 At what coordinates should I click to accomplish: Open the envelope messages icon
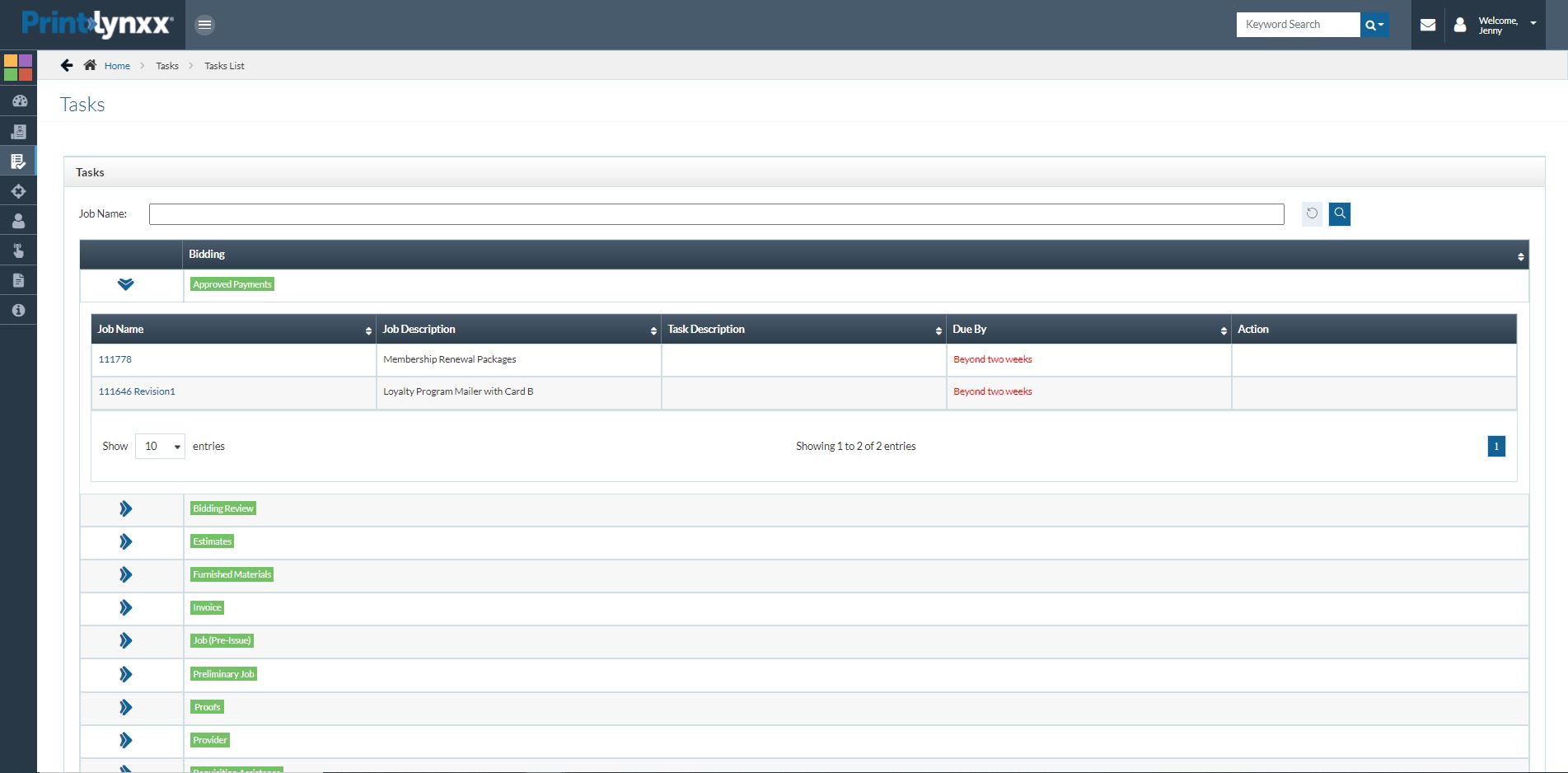click(1428, 25)
